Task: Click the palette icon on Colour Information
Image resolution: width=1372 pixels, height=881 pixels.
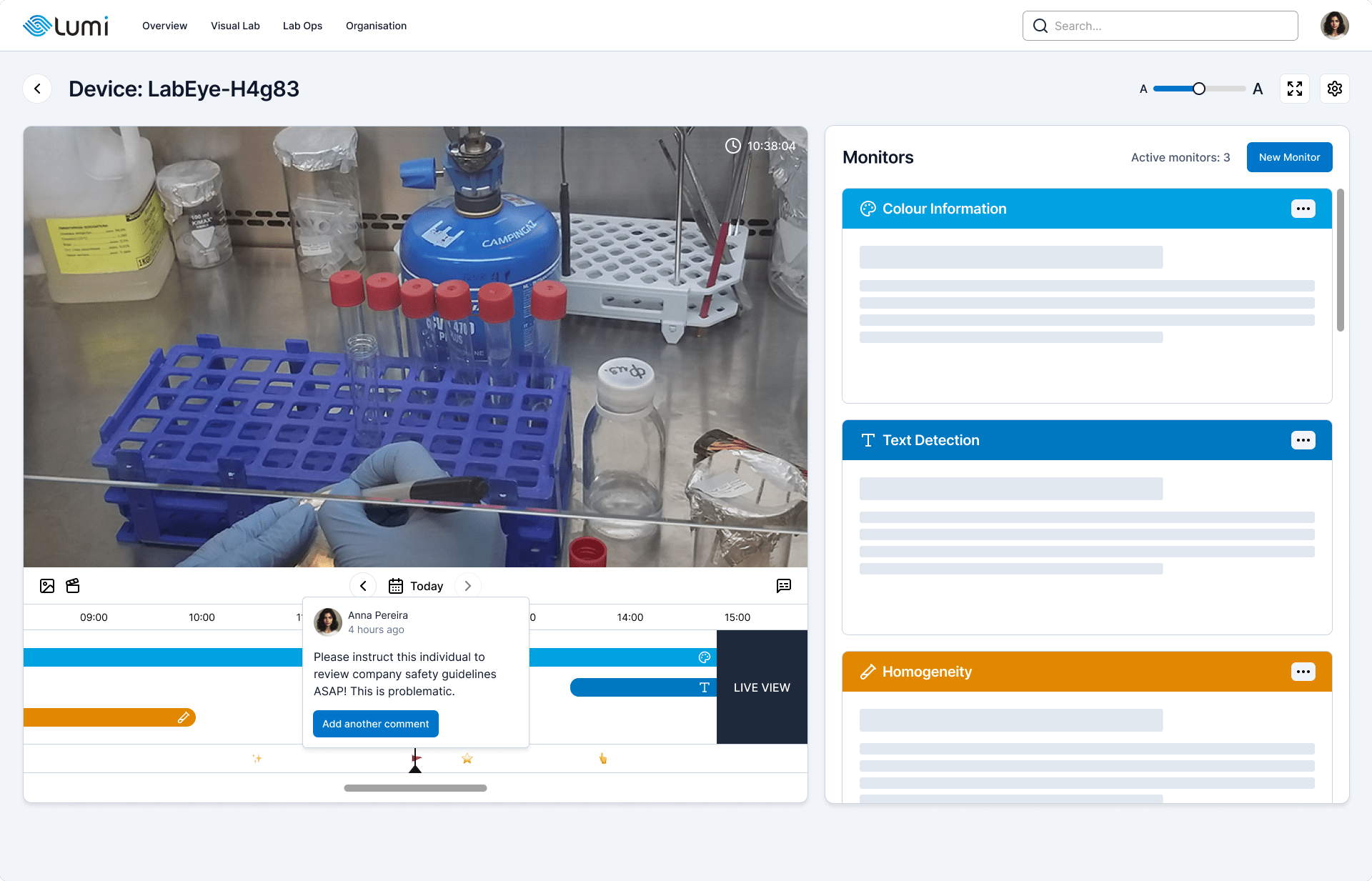Action: click(868, 209)
